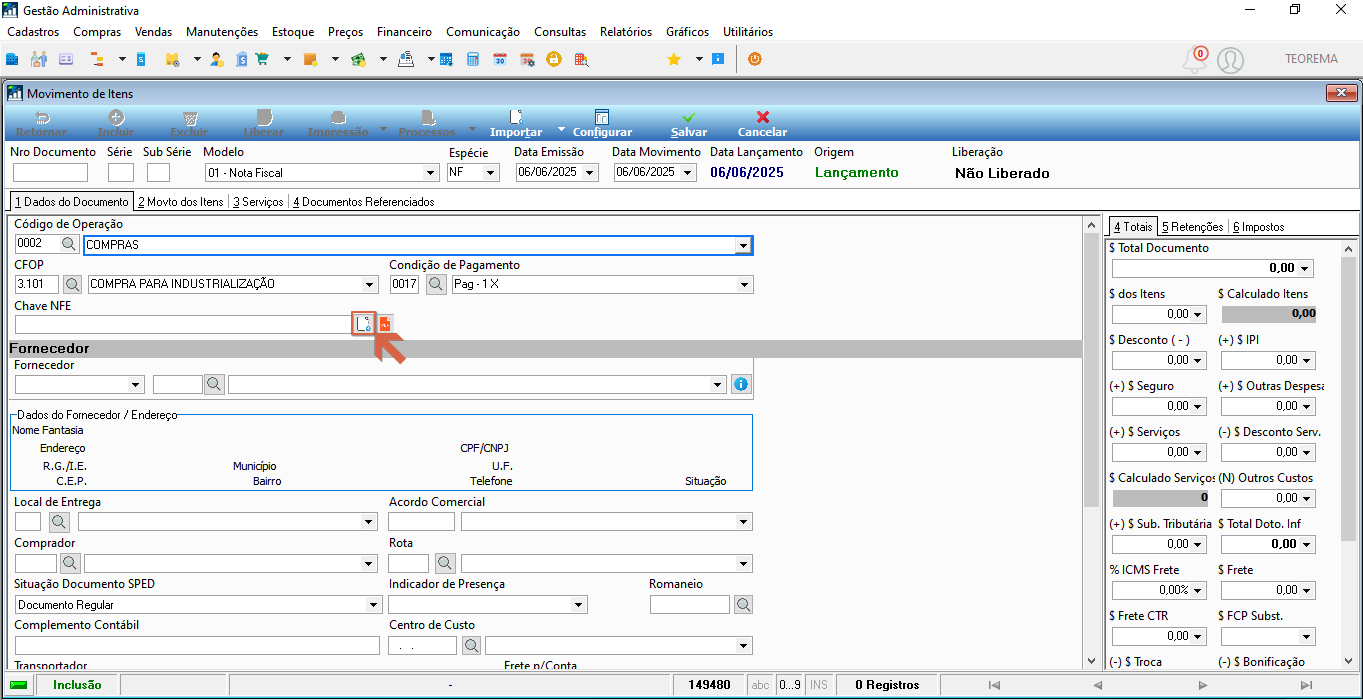1363x700 pixels.
Task: Go to first record navigation arrow
Action: (x=993, y=685)
